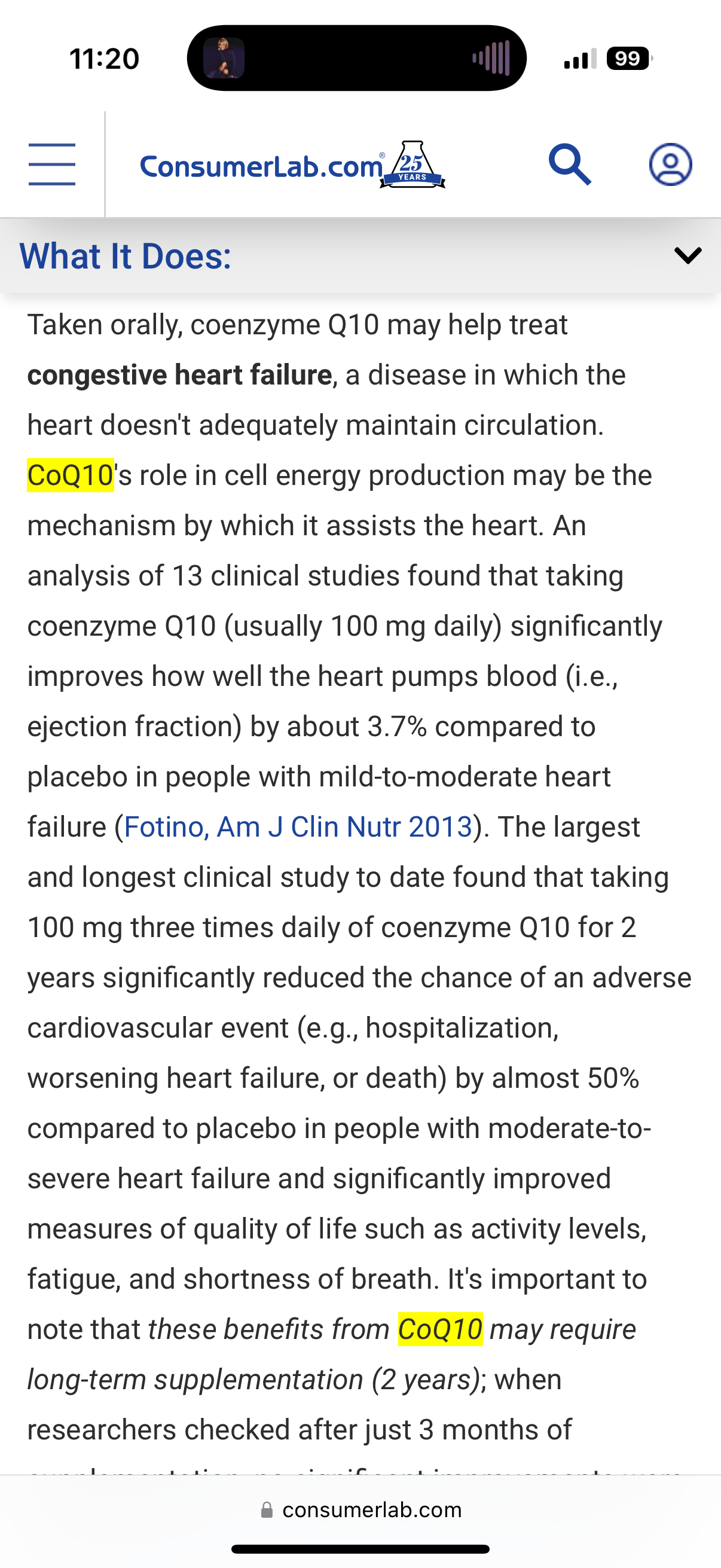Viewport: 721px width, 1568px height.
Task: Tap the What It Does section header
Action: (126, 256)
